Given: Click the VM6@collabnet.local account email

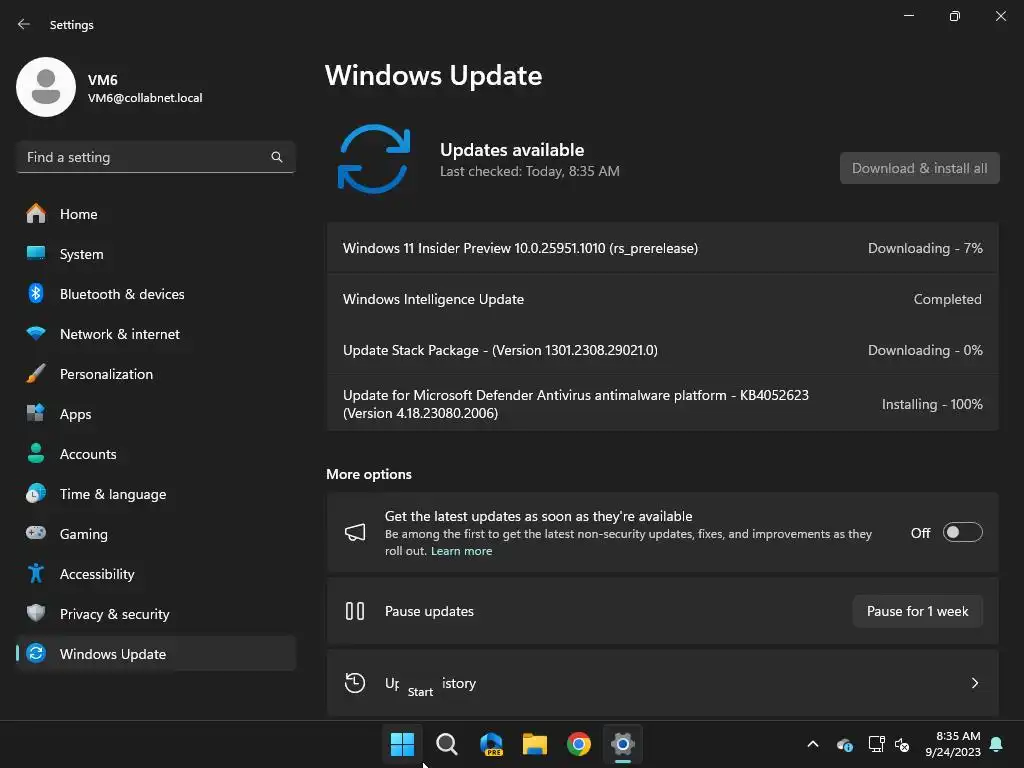Looking at the screenshot, I should (x=145, y=98).
